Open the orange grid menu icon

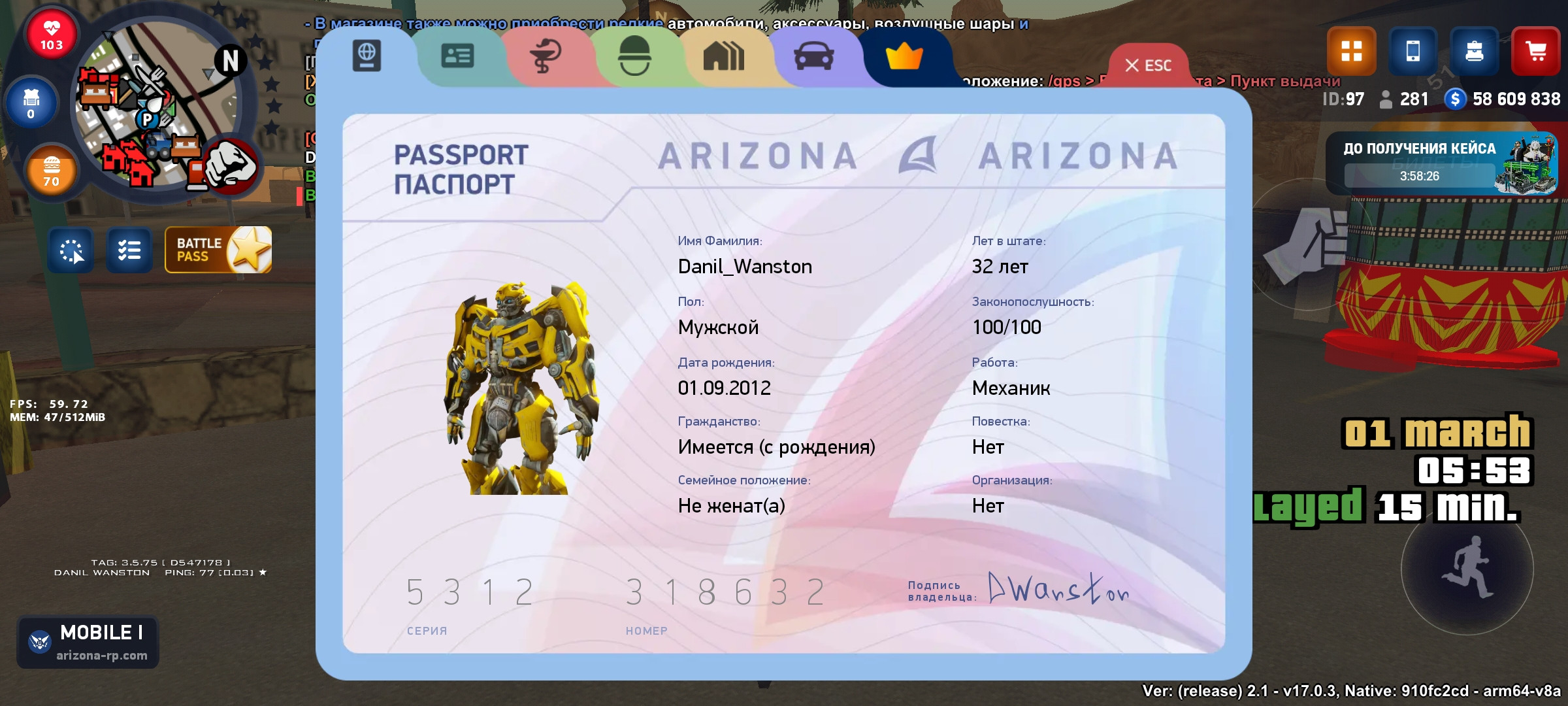click(1351, 51)
